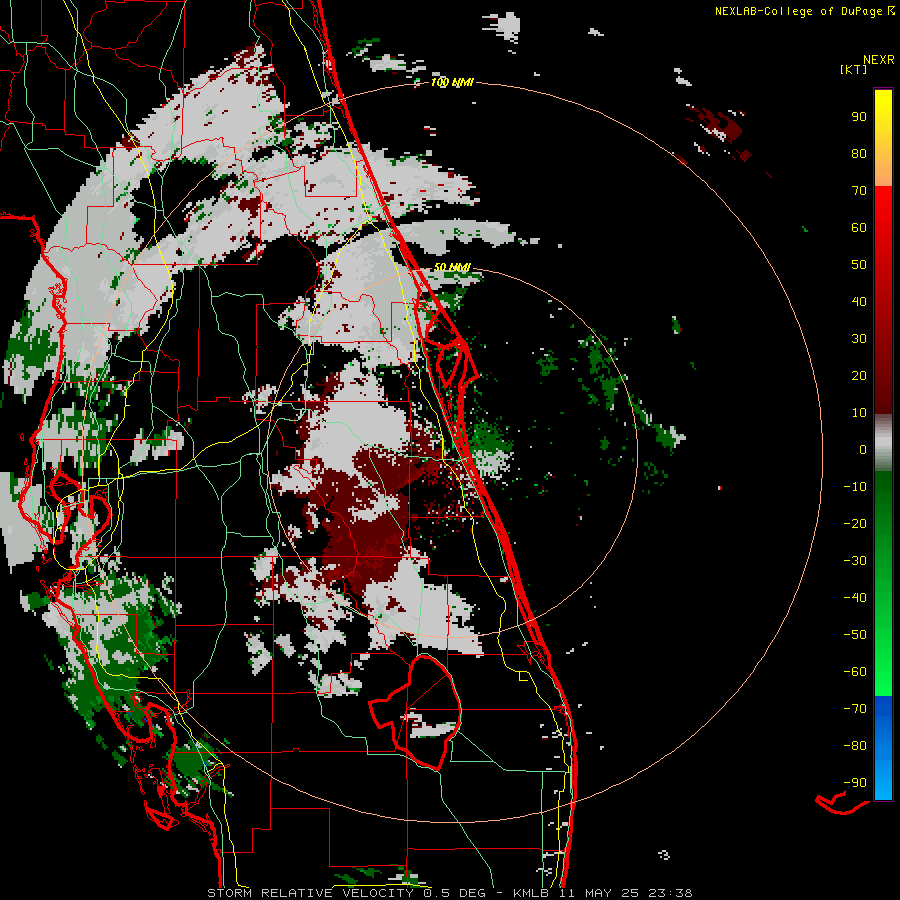Click the Lake Okeechobee red outline

coord(415,712)
